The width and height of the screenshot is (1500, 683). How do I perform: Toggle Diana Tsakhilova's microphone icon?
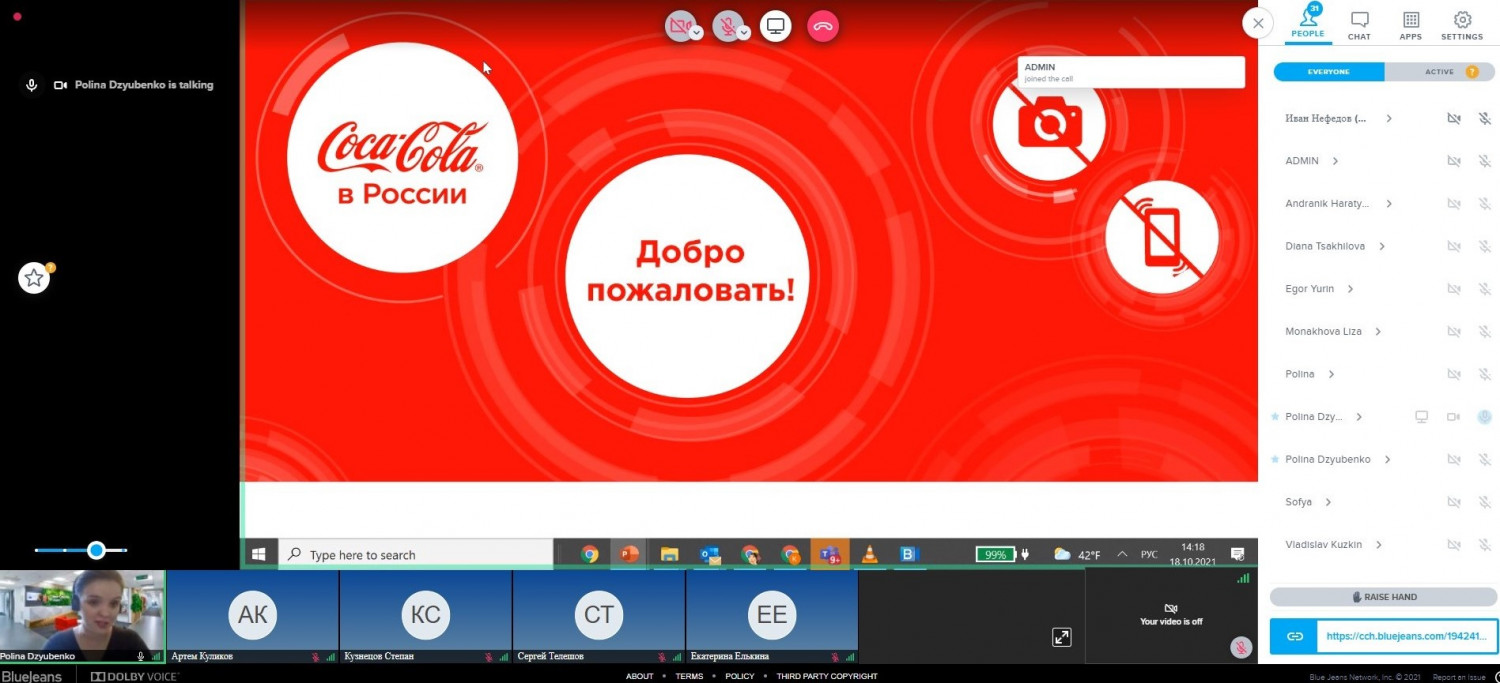(x=1485, y=246)
